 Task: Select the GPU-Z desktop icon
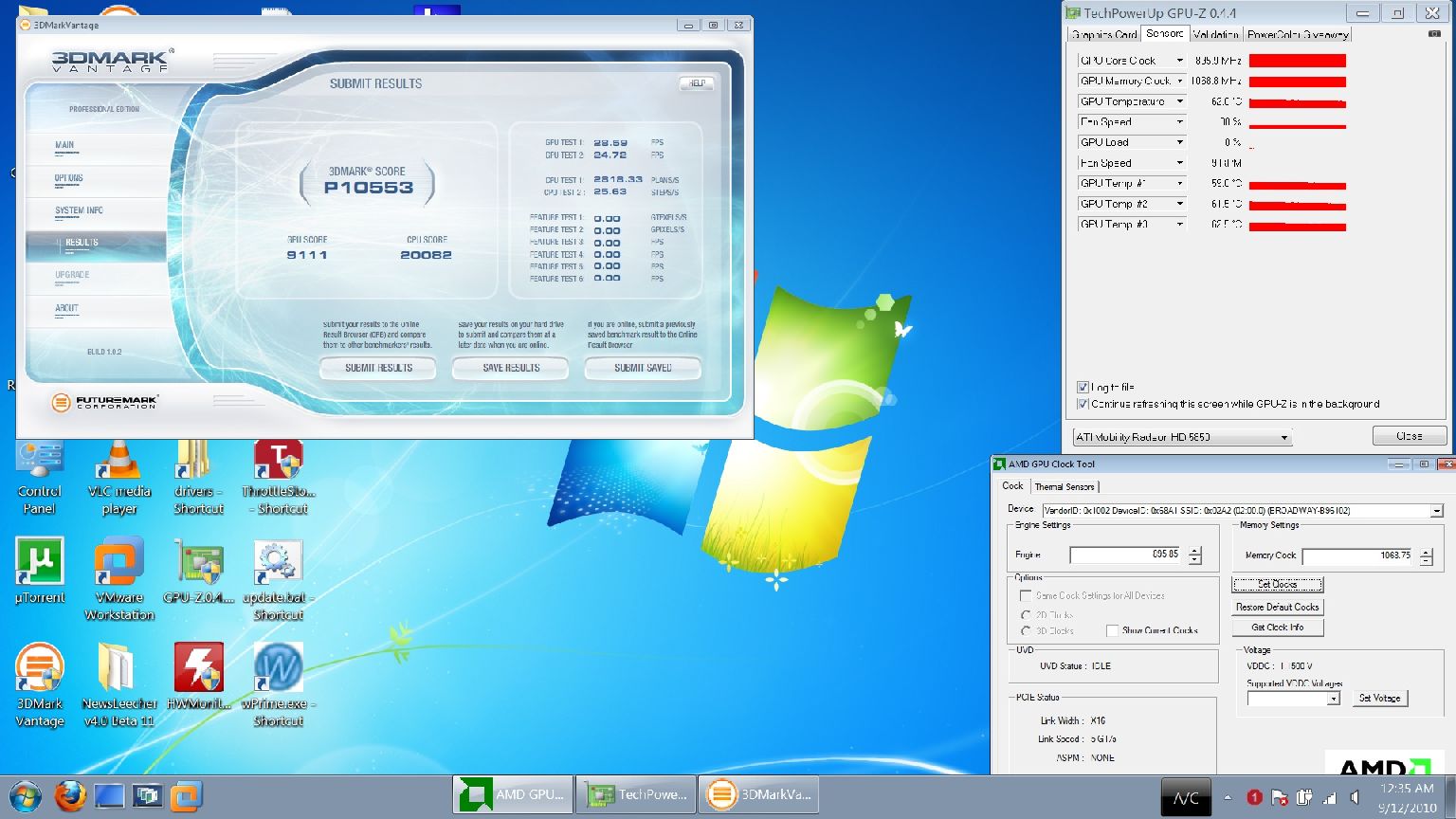[x=198, y=571]
